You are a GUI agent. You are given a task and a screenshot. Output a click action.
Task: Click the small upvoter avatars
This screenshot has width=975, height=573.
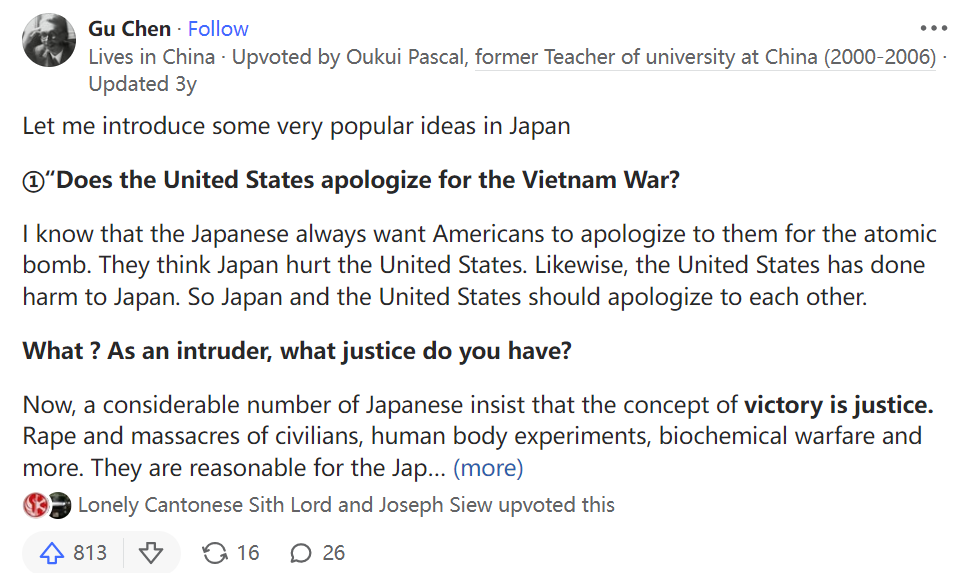pos(46,505)
